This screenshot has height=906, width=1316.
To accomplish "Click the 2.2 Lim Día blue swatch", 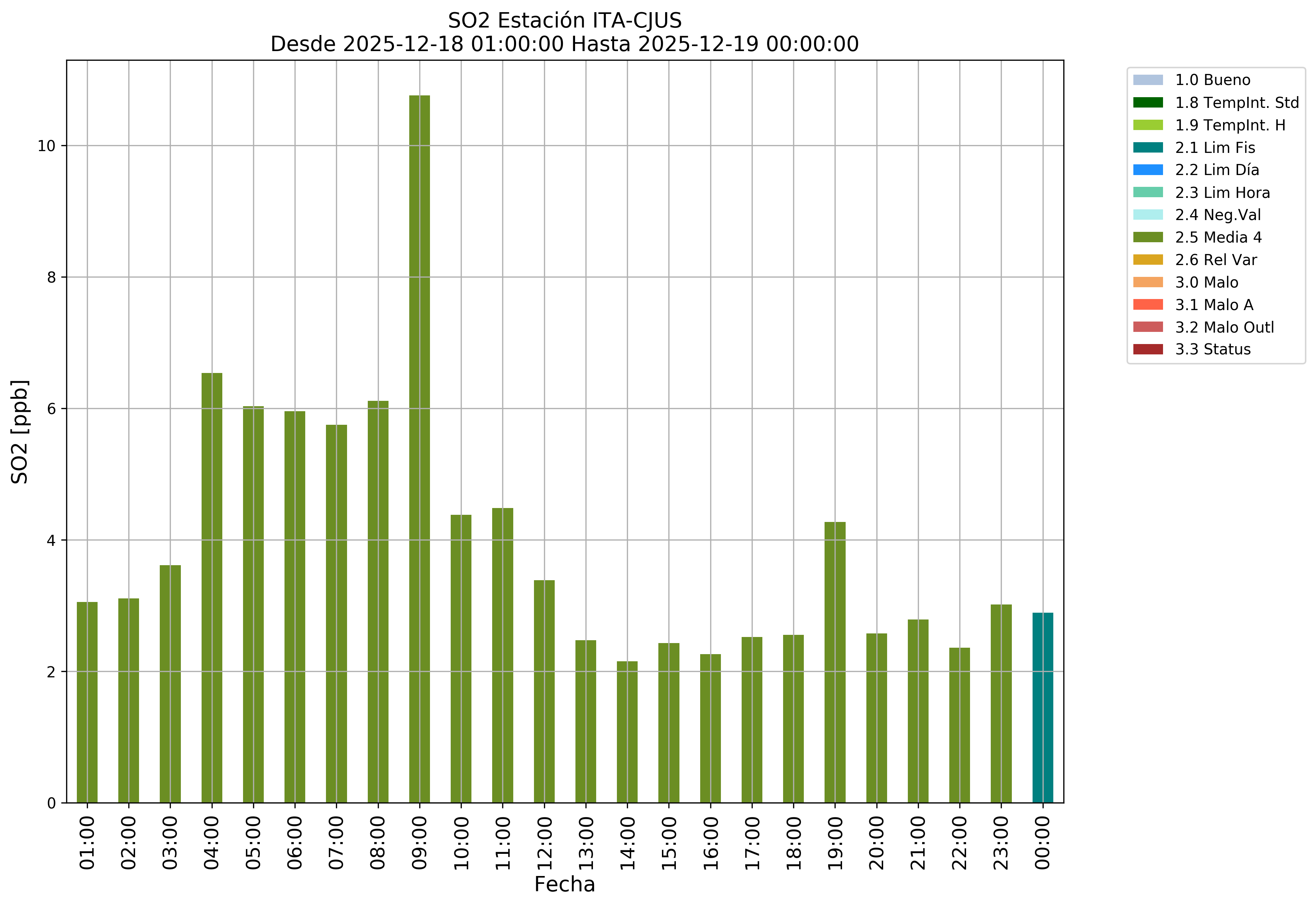I will click(1147, 170).
